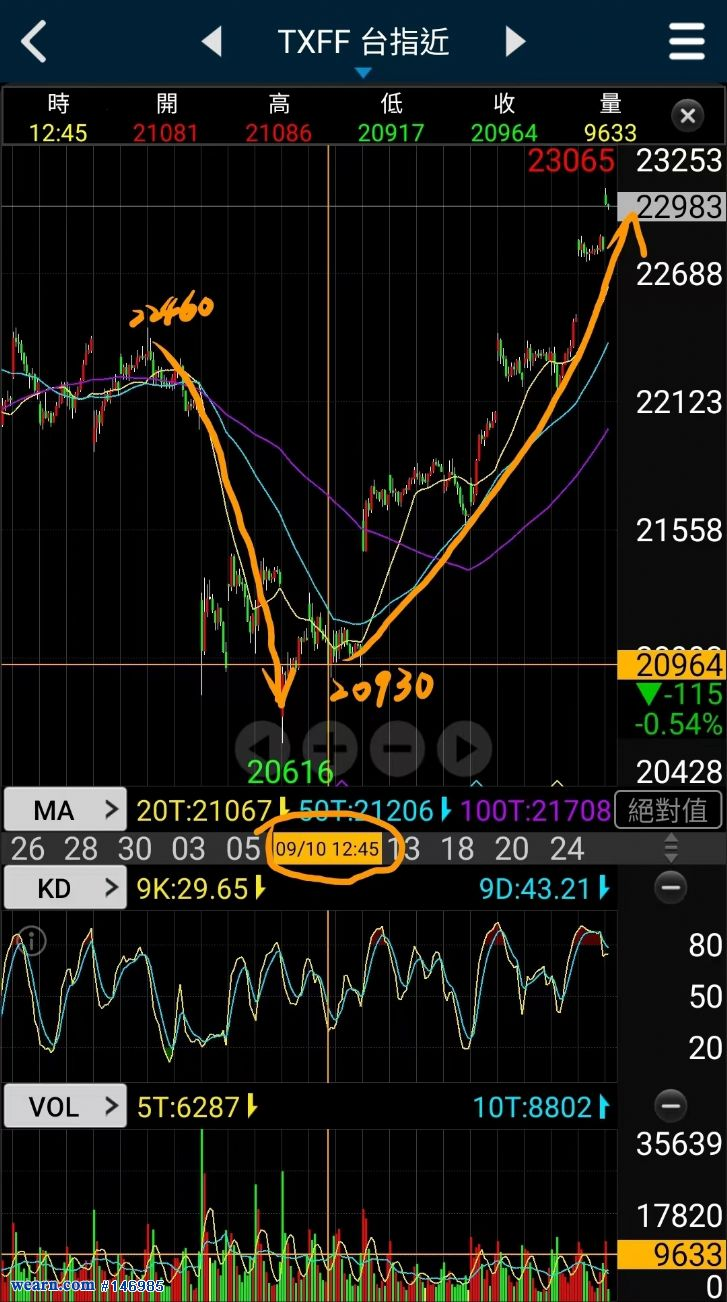
Task: Expand the MA indicator selector
Action: pyautogui.click(x=65, y=809)
